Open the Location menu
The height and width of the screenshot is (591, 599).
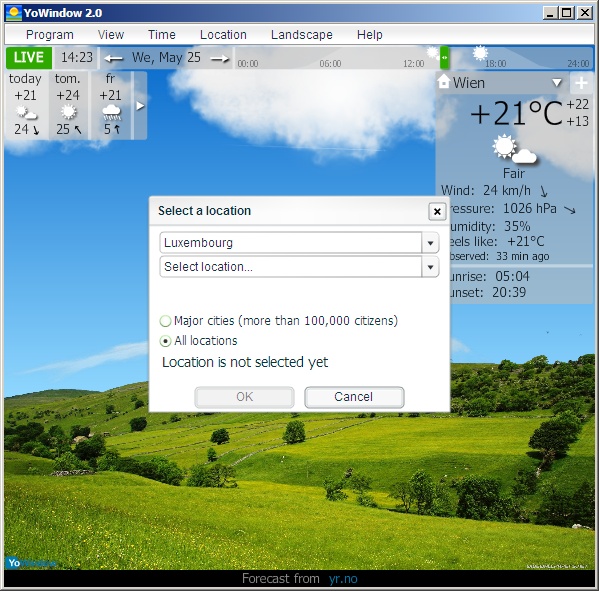(x=223, y=35)
